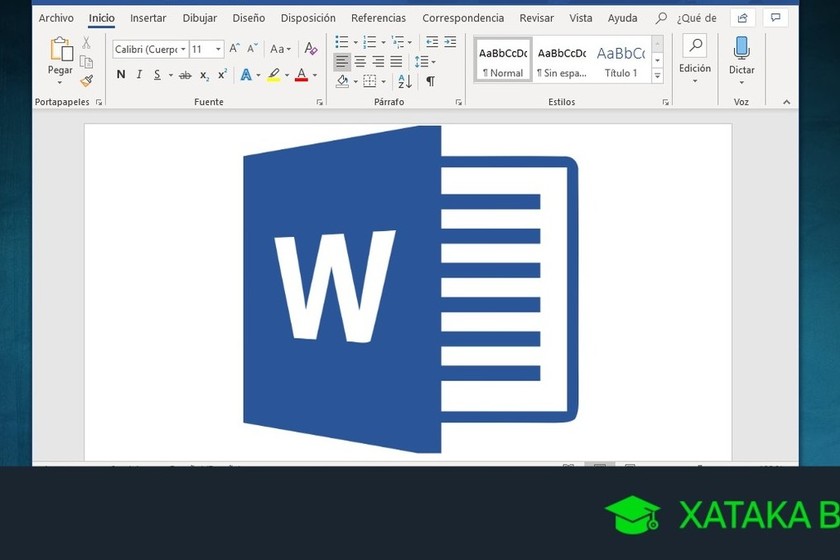The image size is (840, 560).
Task: Click the Decrease indent icon
Action: tap(432, 42)
